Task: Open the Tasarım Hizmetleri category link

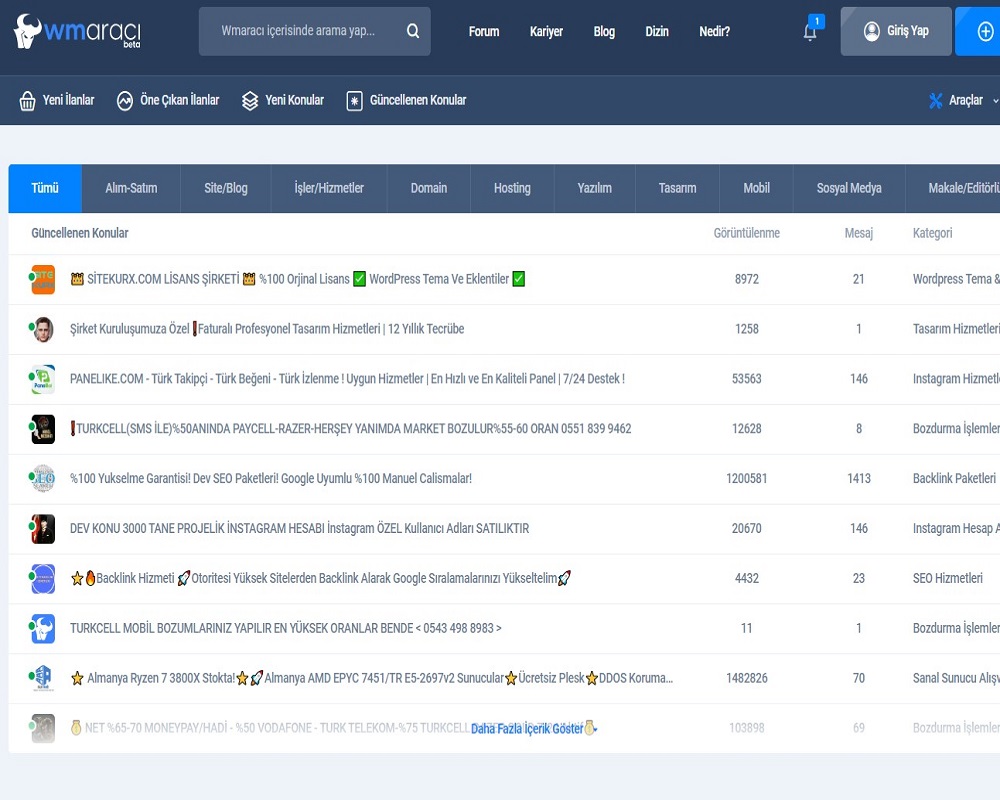Action: click(956, 329)
